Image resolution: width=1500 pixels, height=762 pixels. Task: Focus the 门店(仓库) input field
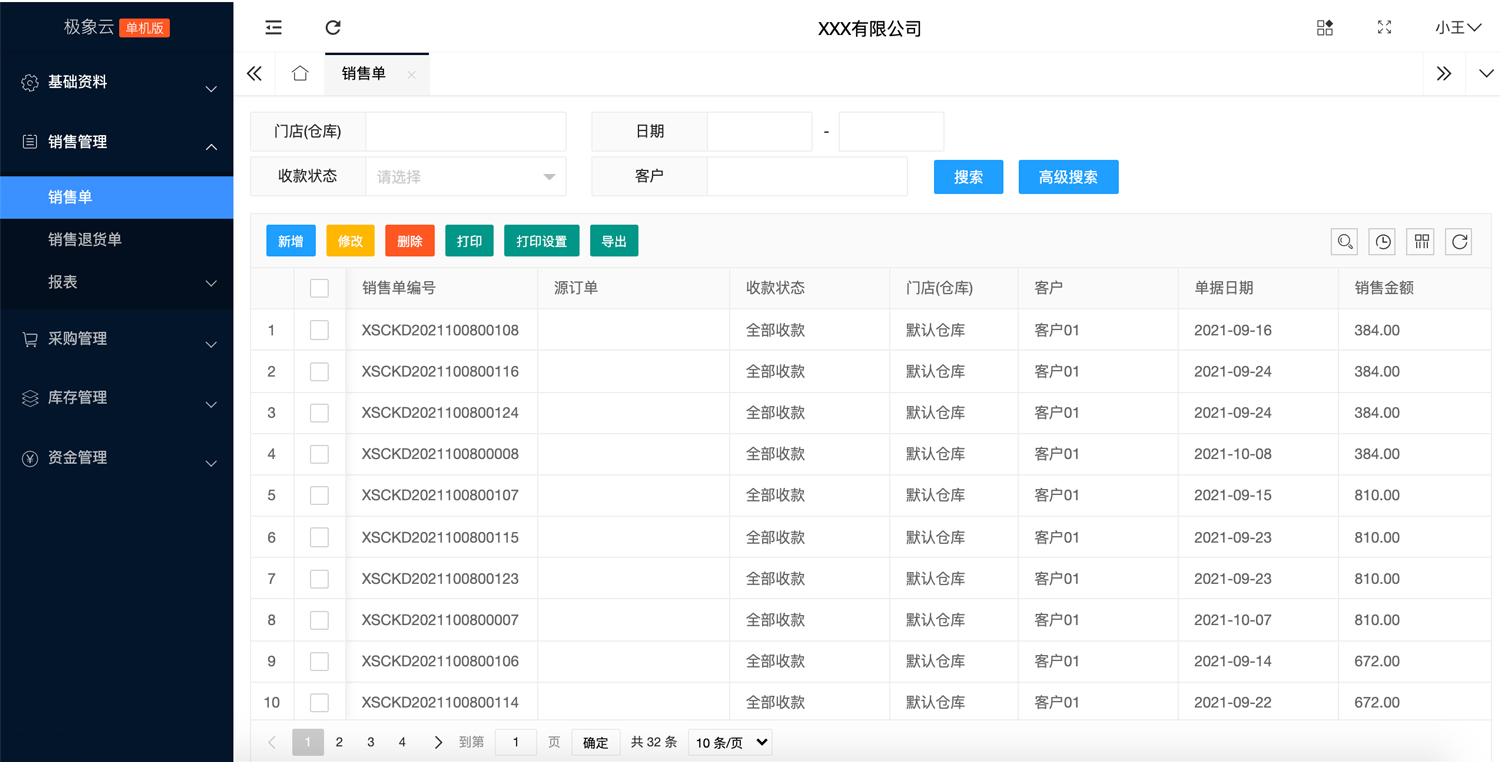466,131
